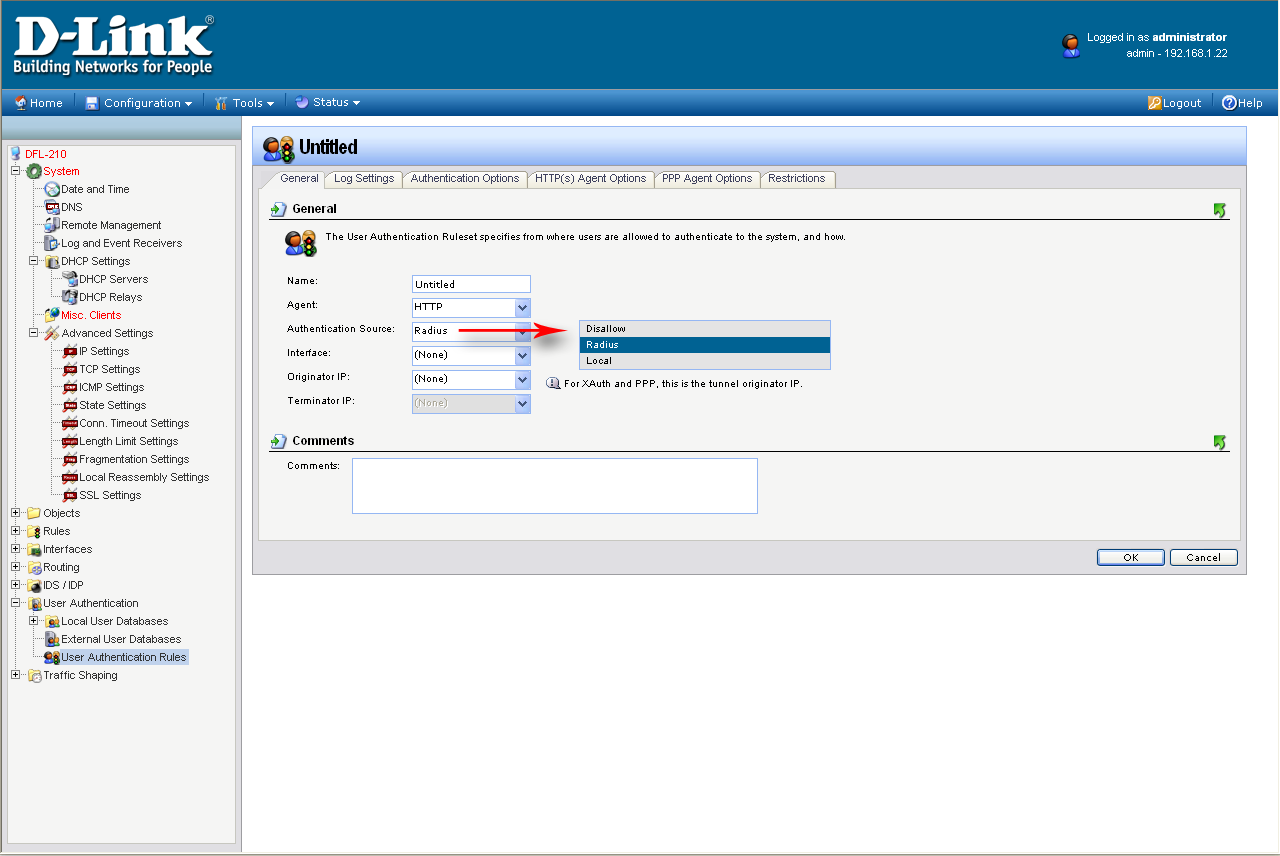Open the Authentication Source dropdown showing Radius
This screenshot has width=1280, height=856.
[x=471, y=331]
